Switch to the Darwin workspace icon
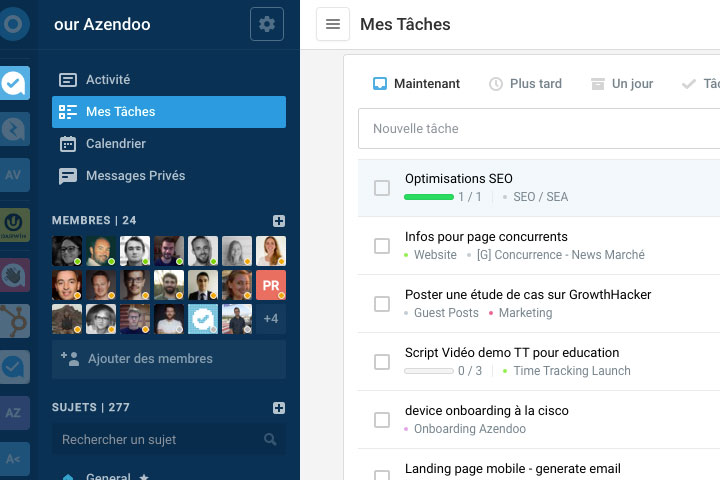The width and height of the screenshot is (720, 480). click(x=15, y=225)
